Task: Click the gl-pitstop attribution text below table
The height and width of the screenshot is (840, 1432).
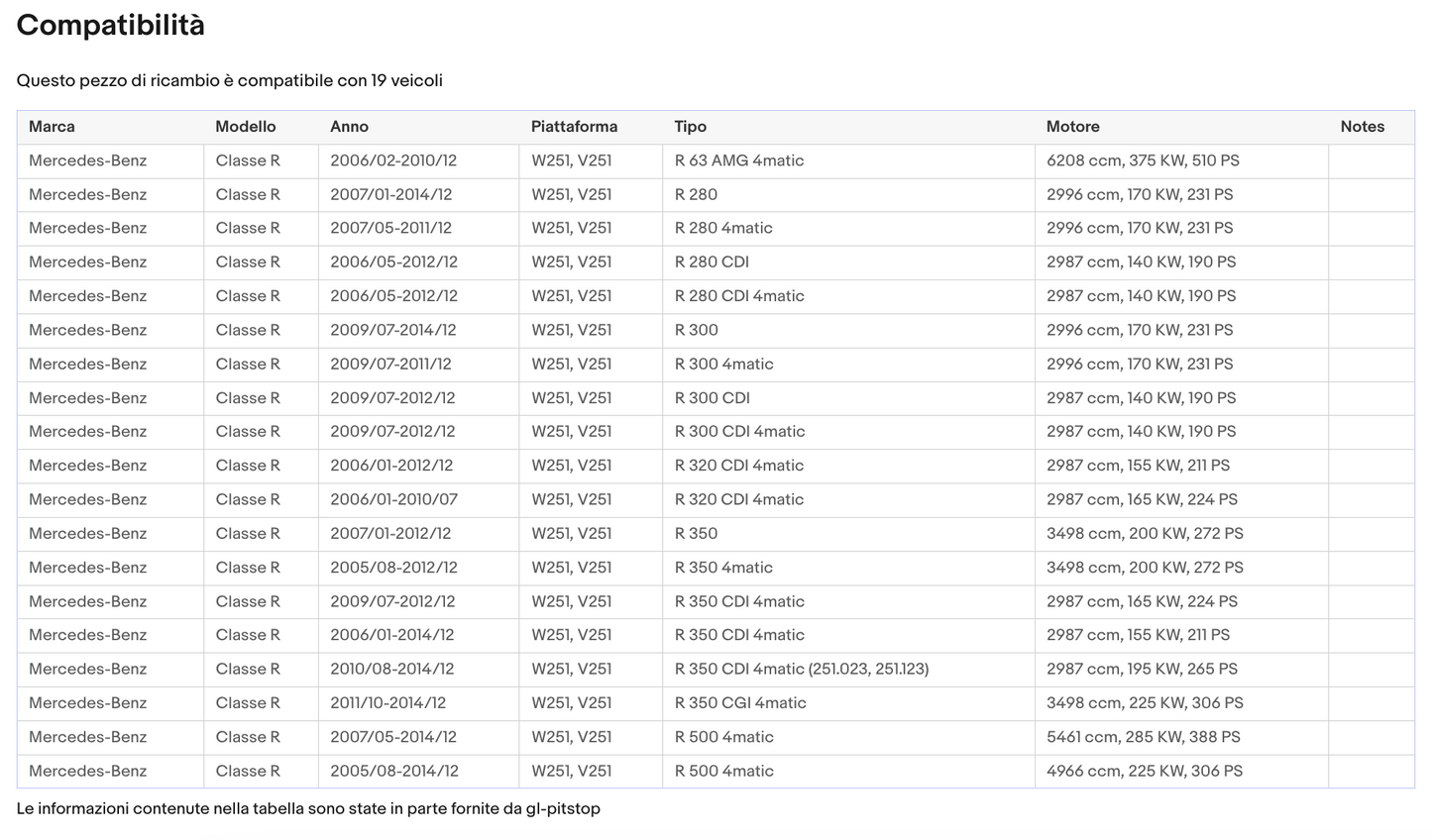Action: pyautogui.click(x=308, y=809)
